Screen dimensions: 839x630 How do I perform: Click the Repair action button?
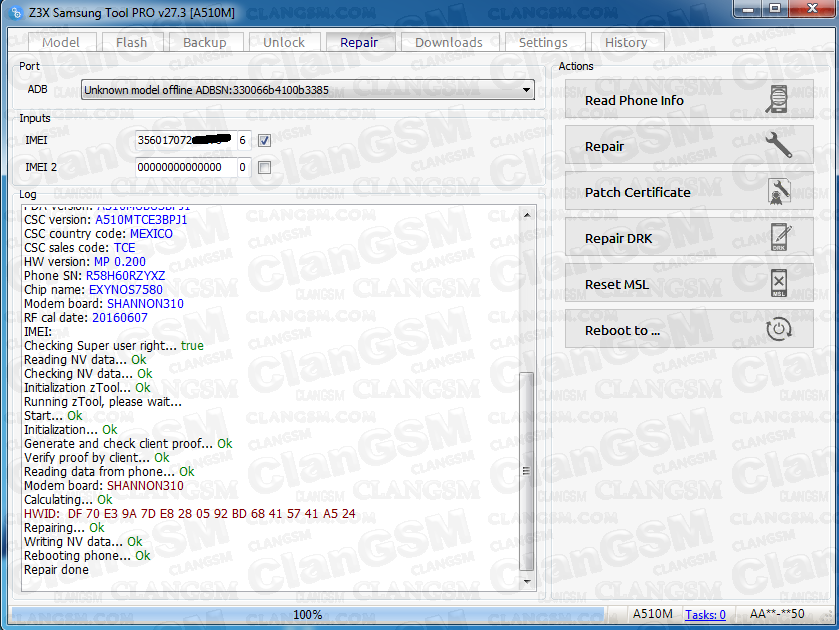point(689,146)
